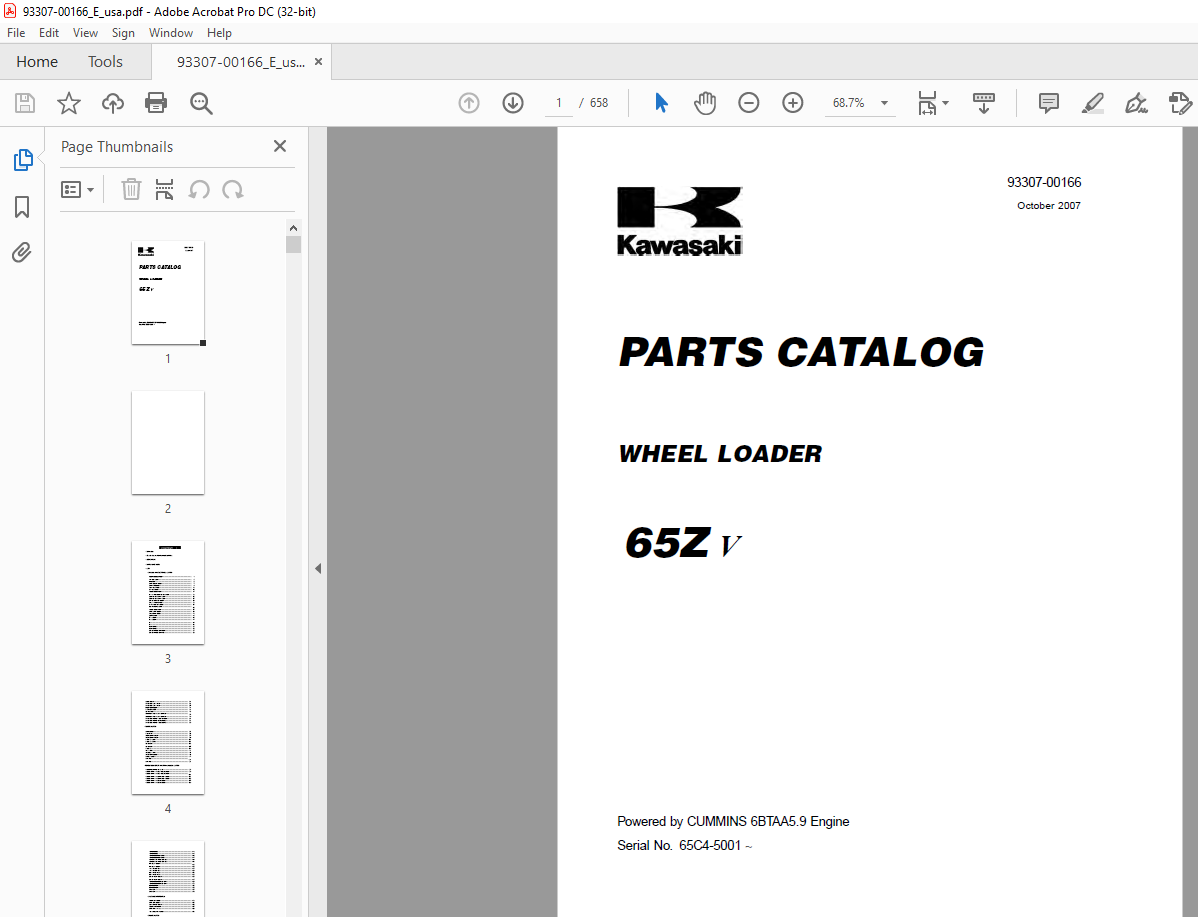Click the PARTS CATALOG title text
Viewport: 1198px width, 917px height.
tap(801, 352)
